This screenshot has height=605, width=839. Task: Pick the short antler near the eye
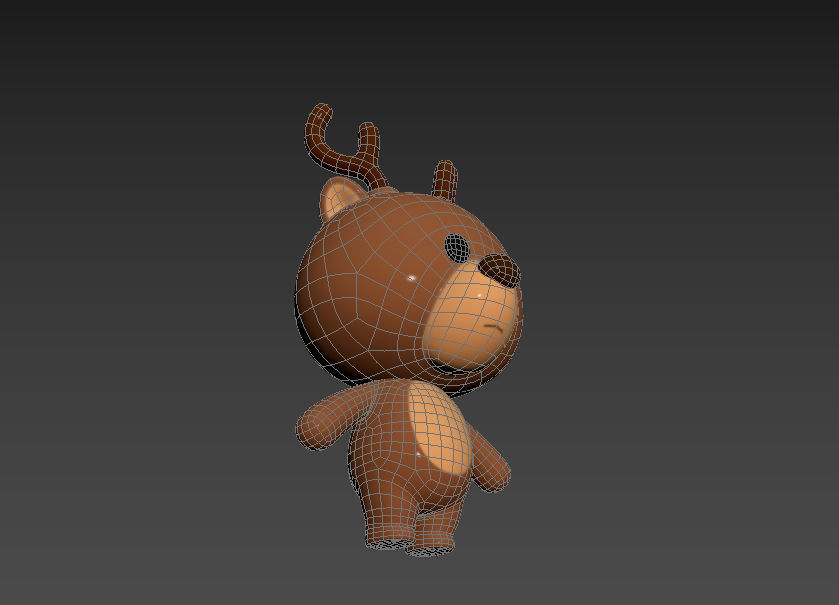point(445,180)
